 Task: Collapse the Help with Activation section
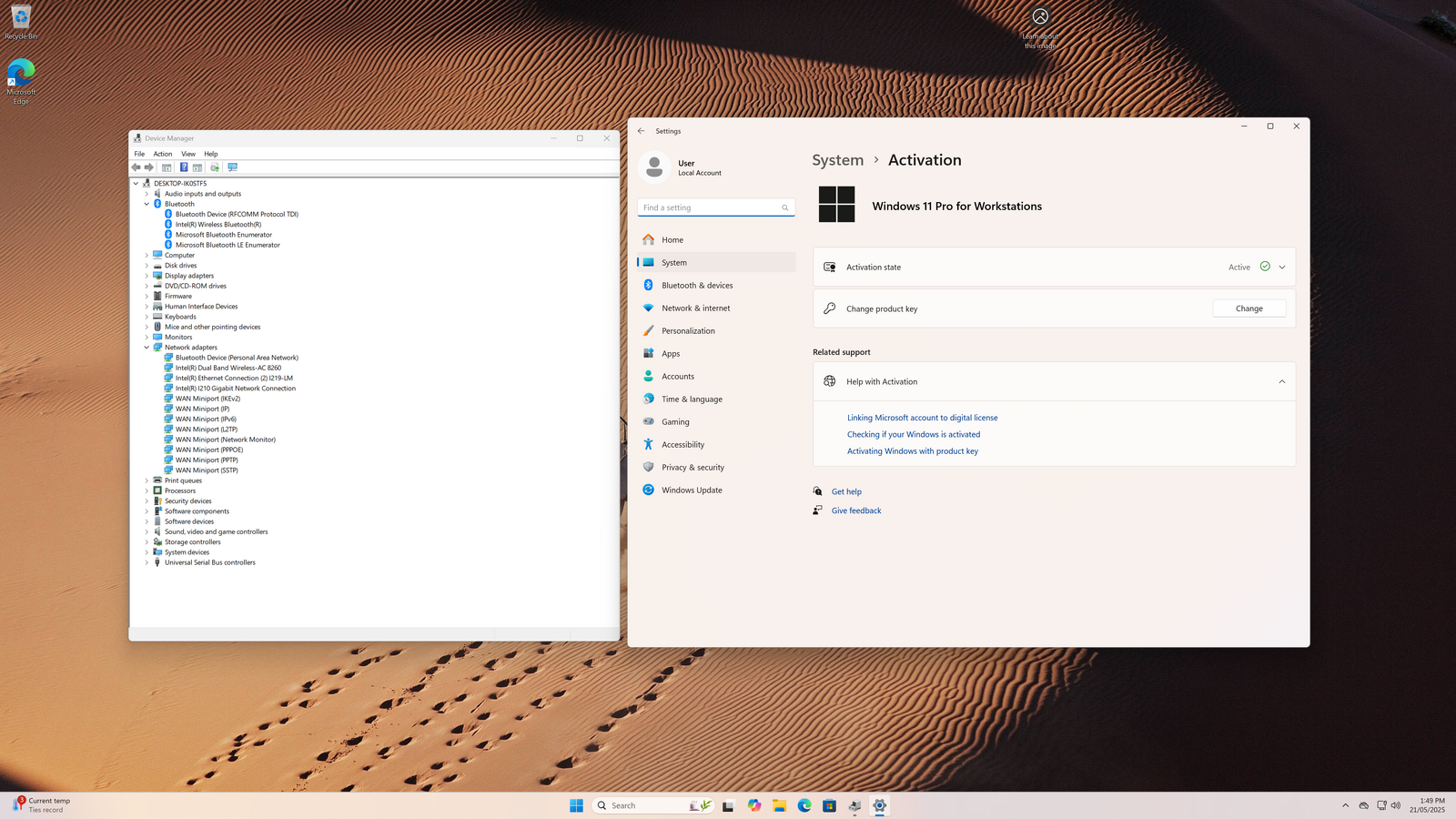click(x=1282, y=382)
